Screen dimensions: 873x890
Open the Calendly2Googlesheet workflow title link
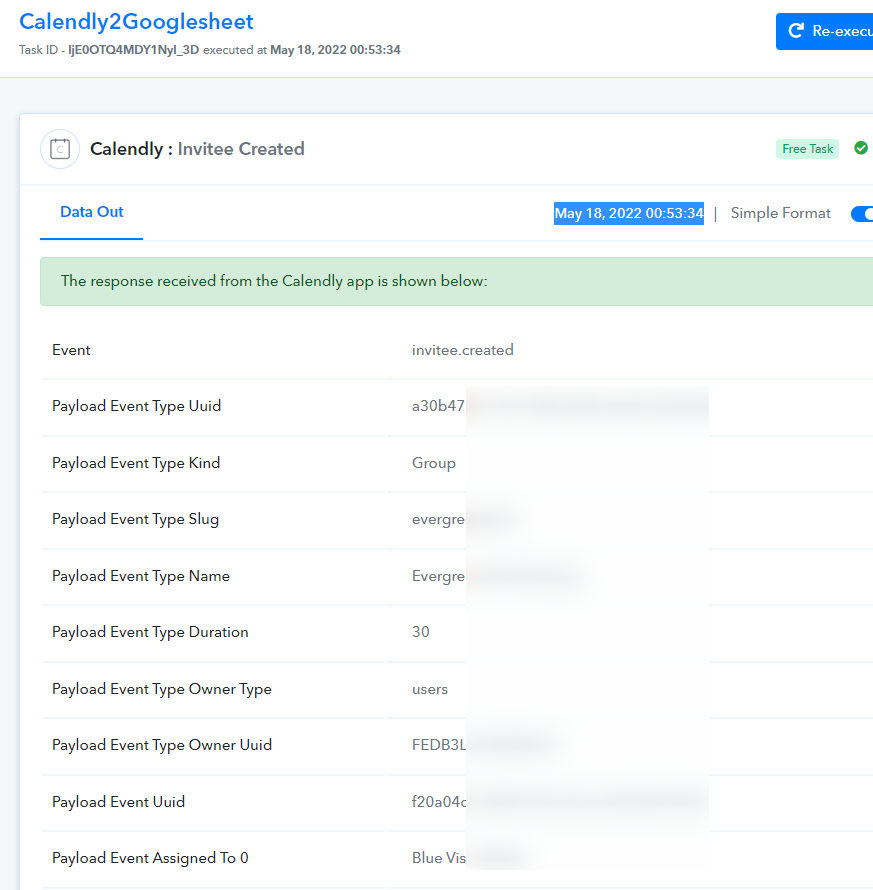click(136, 22)
